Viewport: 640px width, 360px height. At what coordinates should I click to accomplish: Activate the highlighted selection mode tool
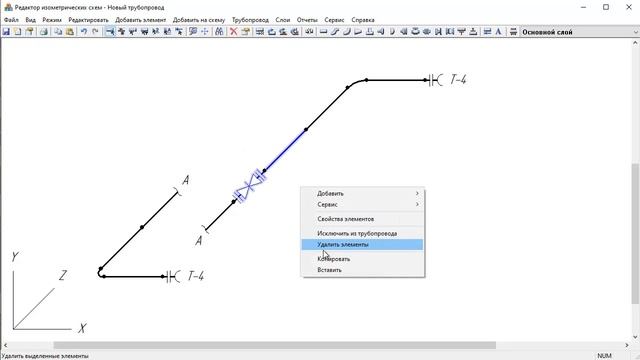(x=110, y=31)
